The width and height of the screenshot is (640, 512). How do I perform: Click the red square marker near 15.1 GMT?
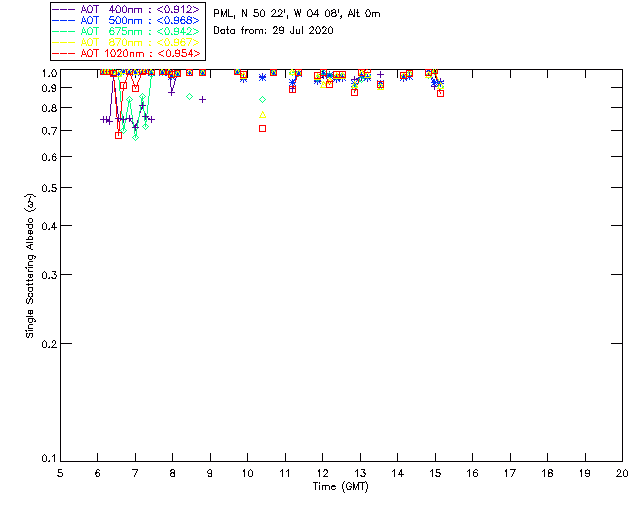click(x=440, y=93)
